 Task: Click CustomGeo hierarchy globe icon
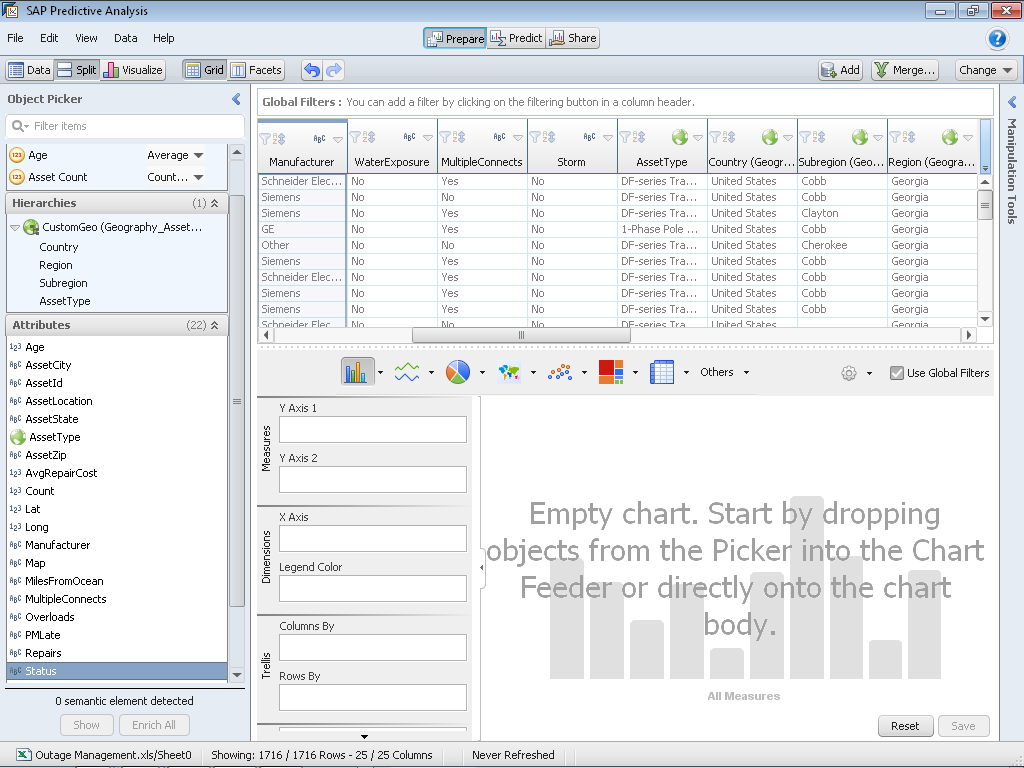31,227
